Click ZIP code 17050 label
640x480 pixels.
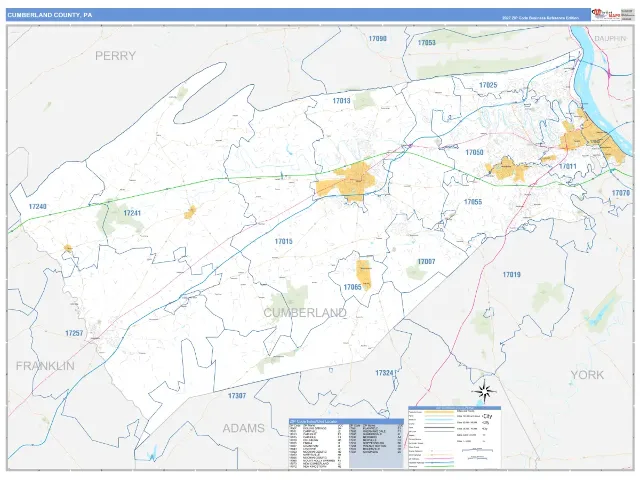pos(474,152)
